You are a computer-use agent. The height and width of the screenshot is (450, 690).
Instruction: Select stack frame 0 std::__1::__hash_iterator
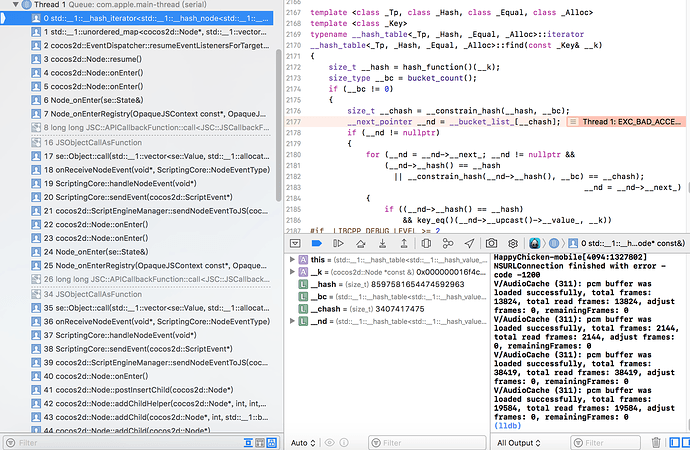(x=136, y=18)
